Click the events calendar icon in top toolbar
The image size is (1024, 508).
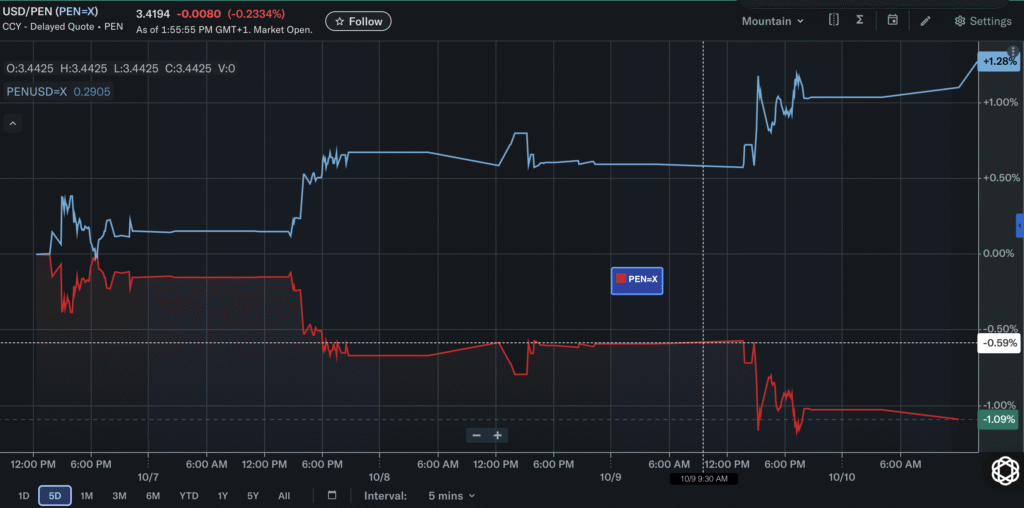coord(892,20)
